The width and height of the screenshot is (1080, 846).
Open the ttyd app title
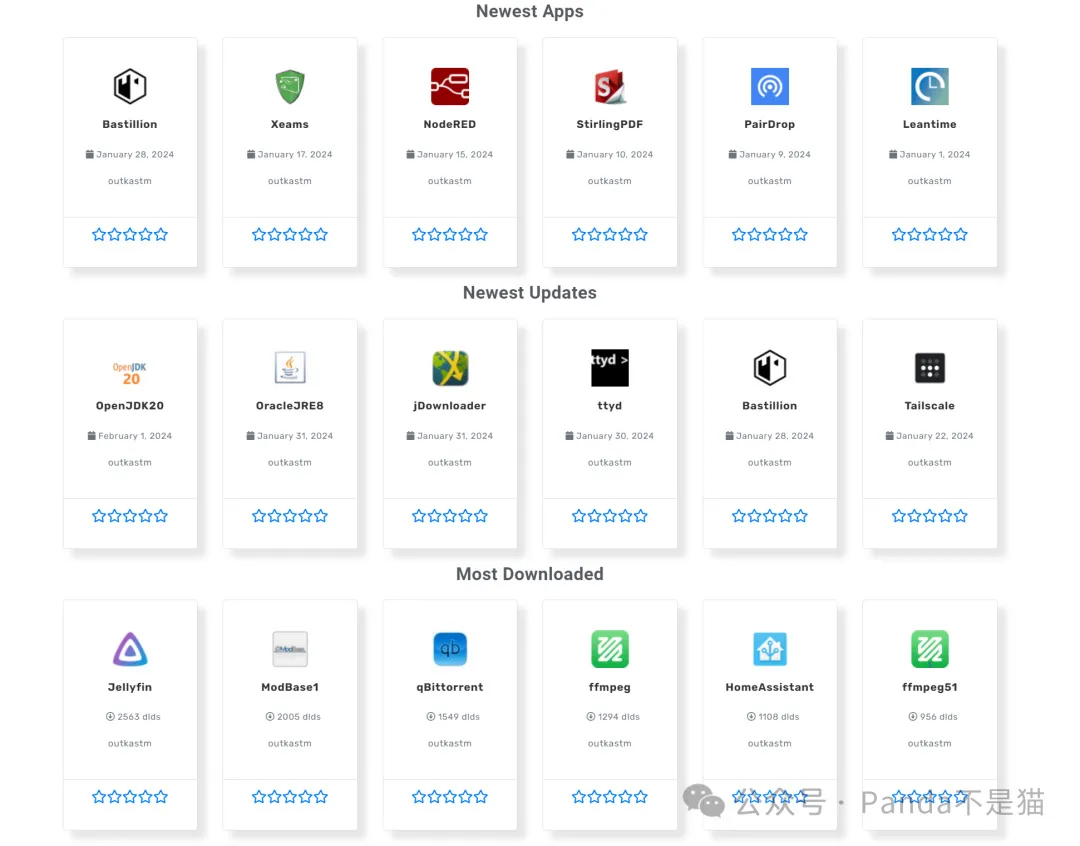point(610,406)
